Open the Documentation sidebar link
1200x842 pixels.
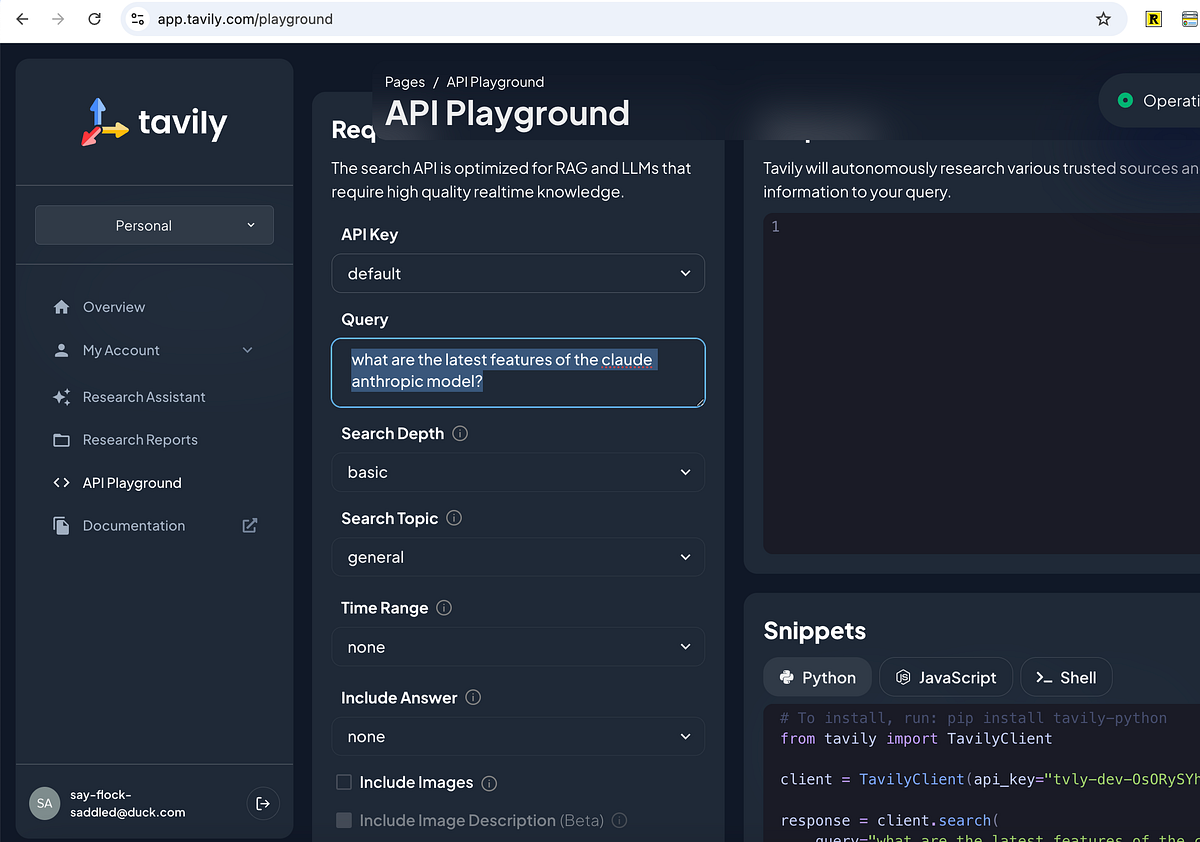(133, 525)
